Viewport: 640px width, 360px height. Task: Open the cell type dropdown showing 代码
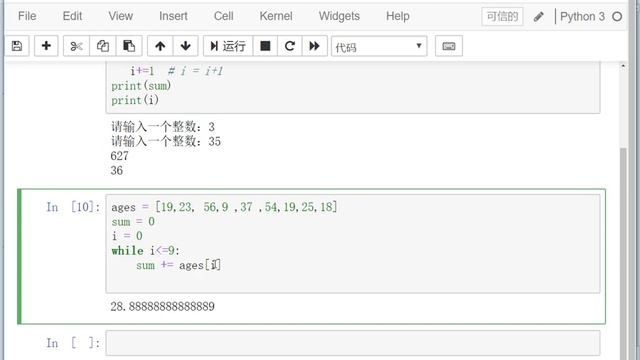click(379, 47)
